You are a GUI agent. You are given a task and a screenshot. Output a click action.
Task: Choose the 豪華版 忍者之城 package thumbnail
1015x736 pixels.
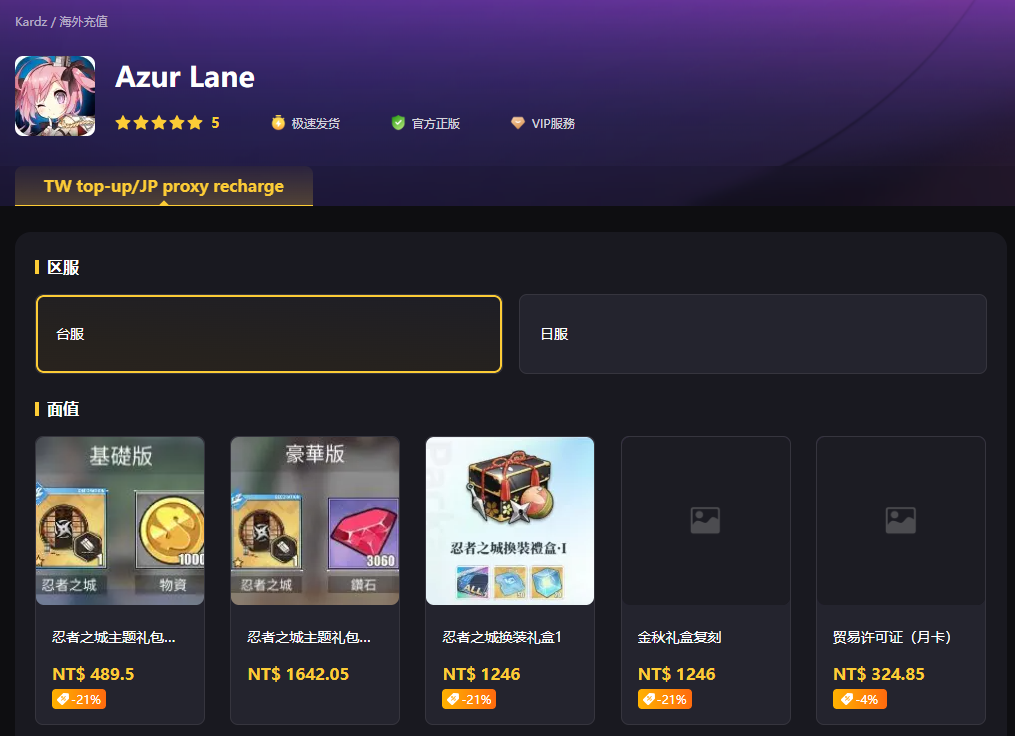[315, 521]
